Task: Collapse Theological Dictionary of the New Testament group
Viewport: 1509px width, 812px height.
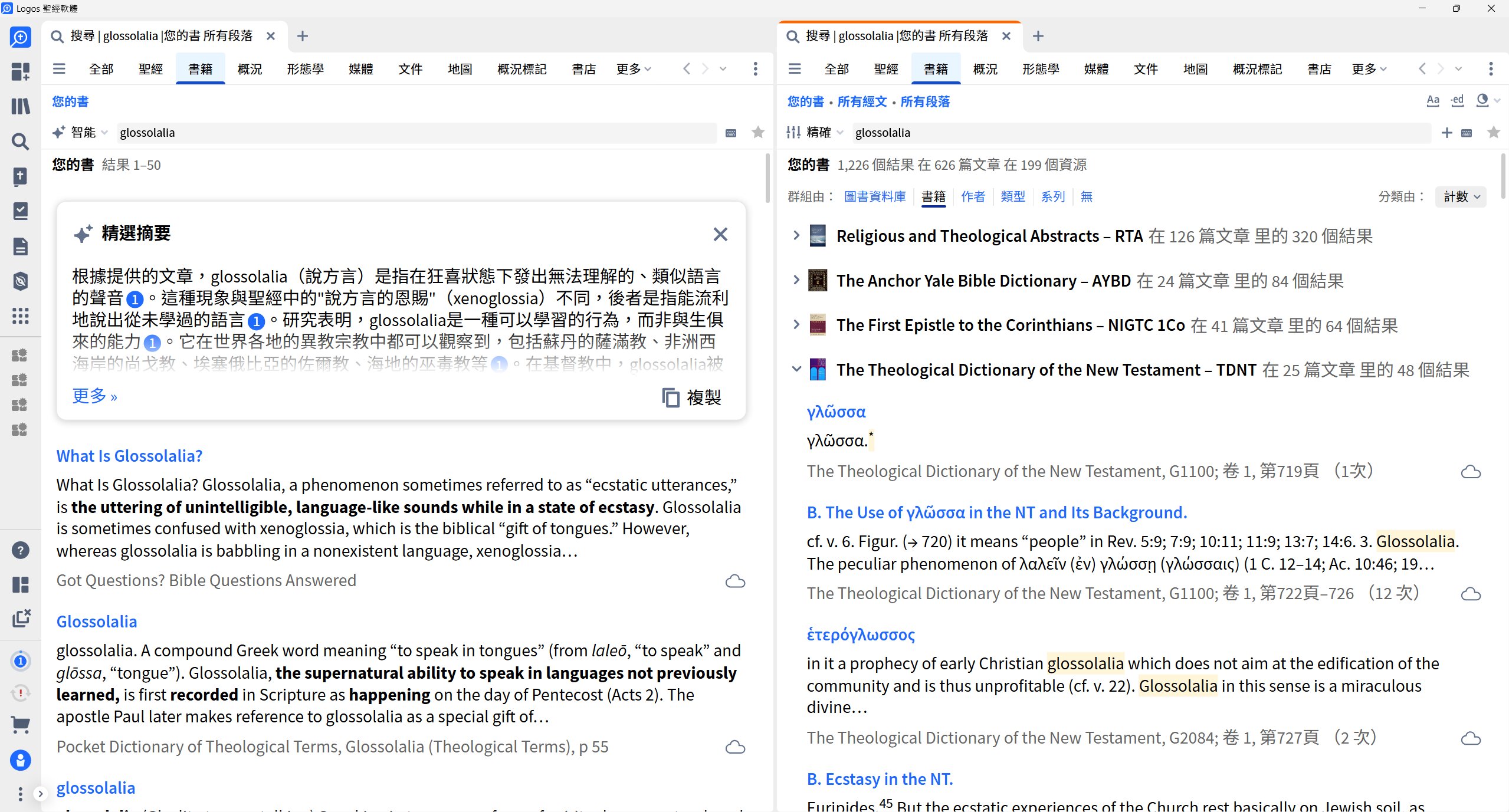Action: [x=796, y=370]
